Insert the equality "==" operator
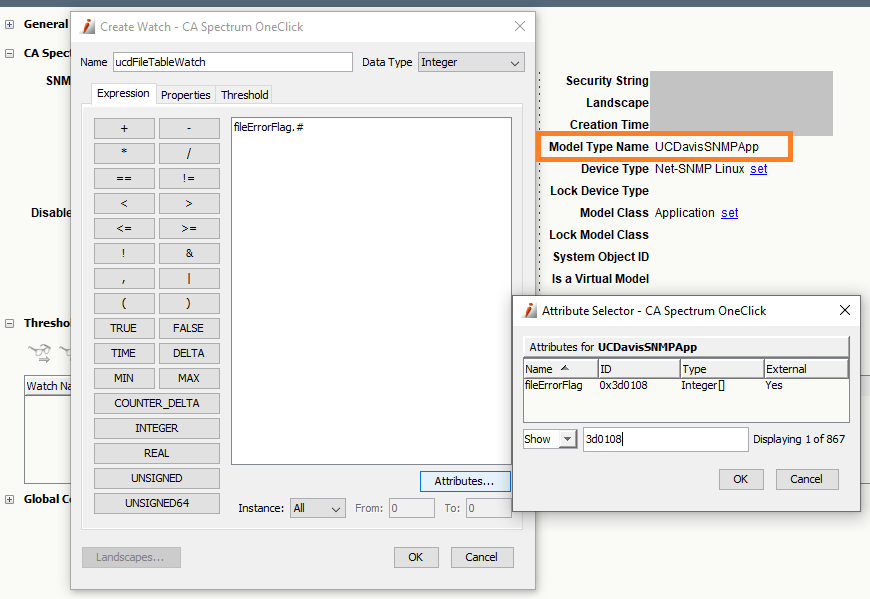Screen dimensions: 870x599 [x=124, y=178]
